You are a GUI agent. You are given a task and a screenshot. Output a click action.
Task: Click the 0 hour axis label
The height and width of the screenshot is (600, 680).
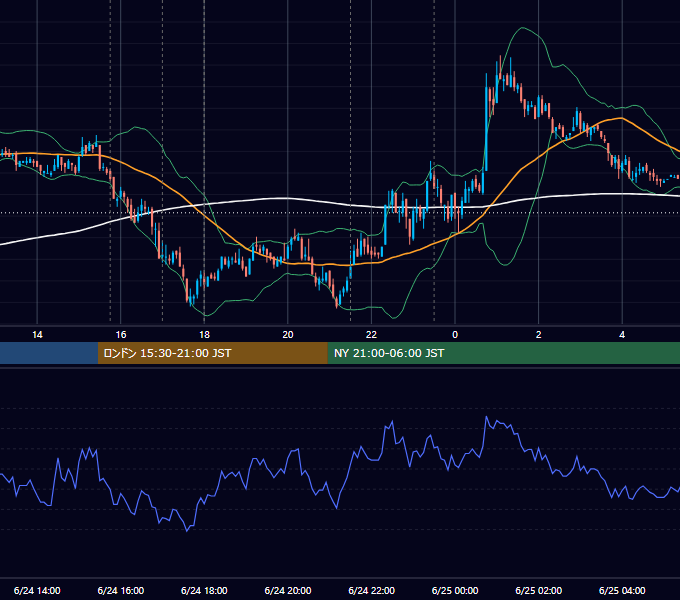pos(455,335)
